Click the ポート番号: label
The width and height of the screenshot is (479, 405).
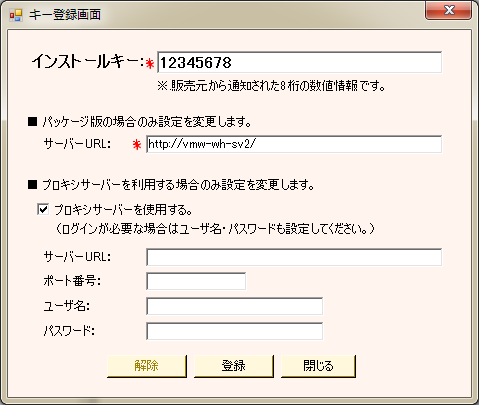coord(72,281)
